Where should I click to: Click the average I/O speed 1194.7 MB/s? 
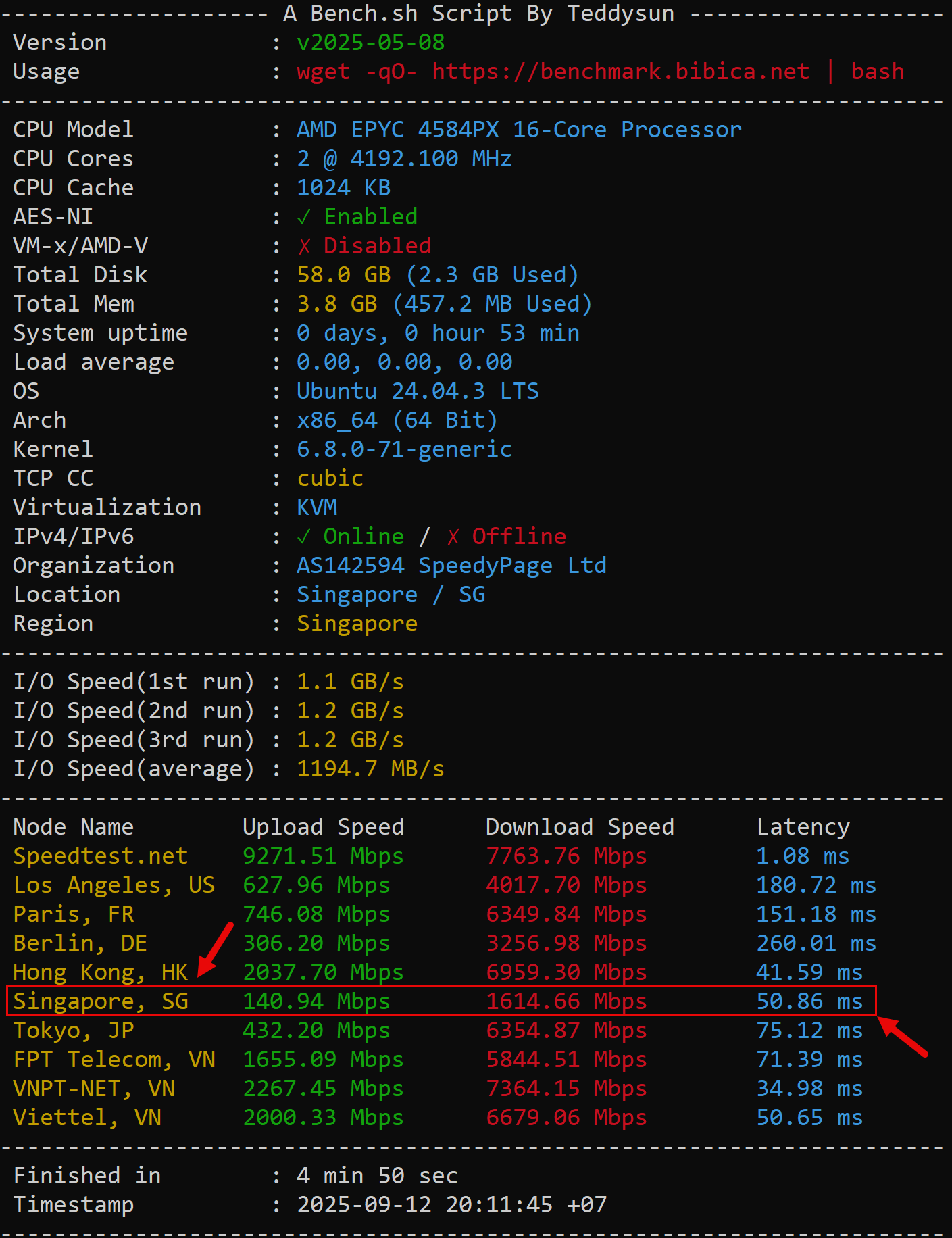(x=370, y=769)
